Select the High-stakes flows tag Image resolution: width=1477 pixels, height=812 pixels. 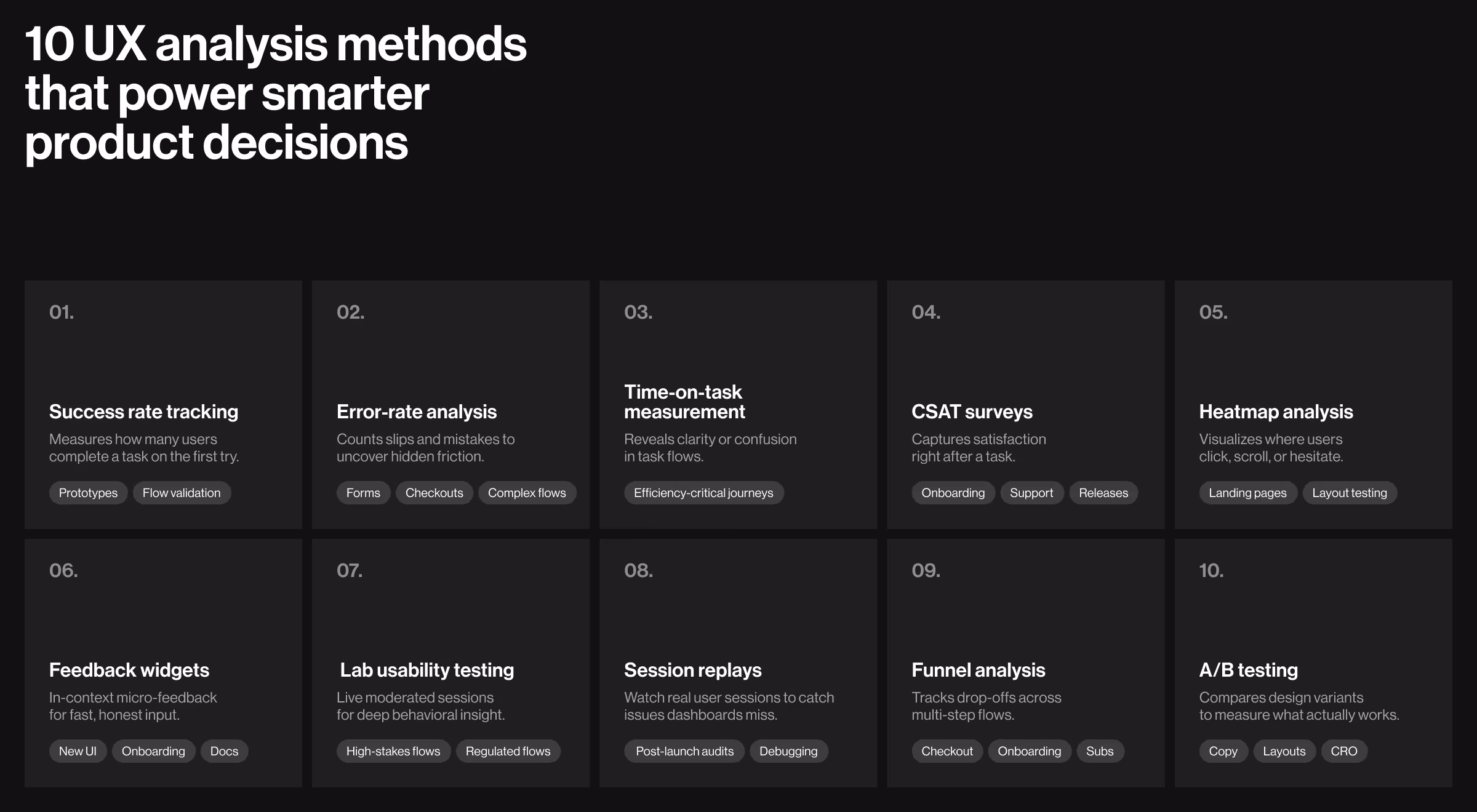[393, 751]
